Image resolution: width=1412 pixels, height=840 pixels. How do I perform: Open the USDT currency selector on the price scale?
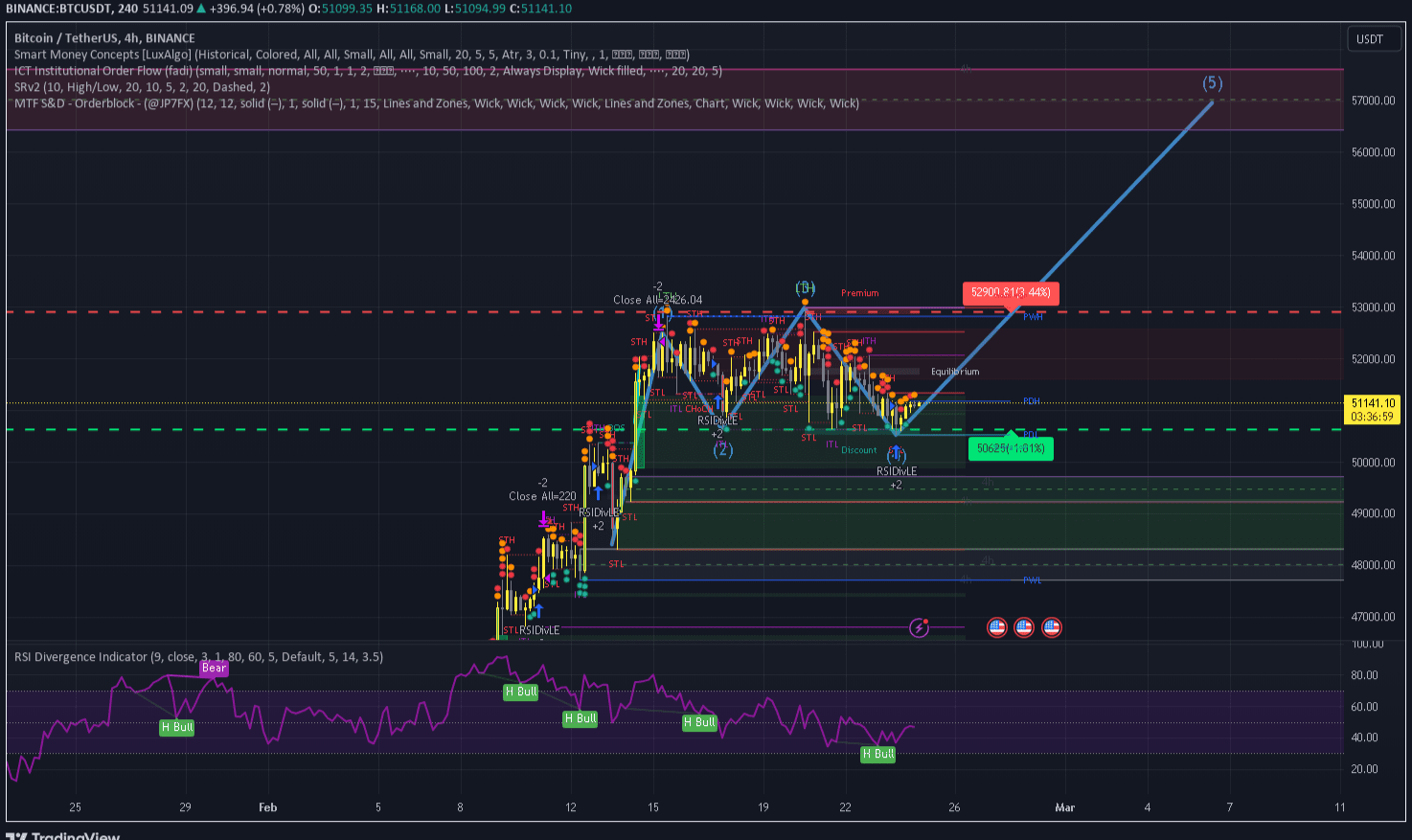point(1374,39)
